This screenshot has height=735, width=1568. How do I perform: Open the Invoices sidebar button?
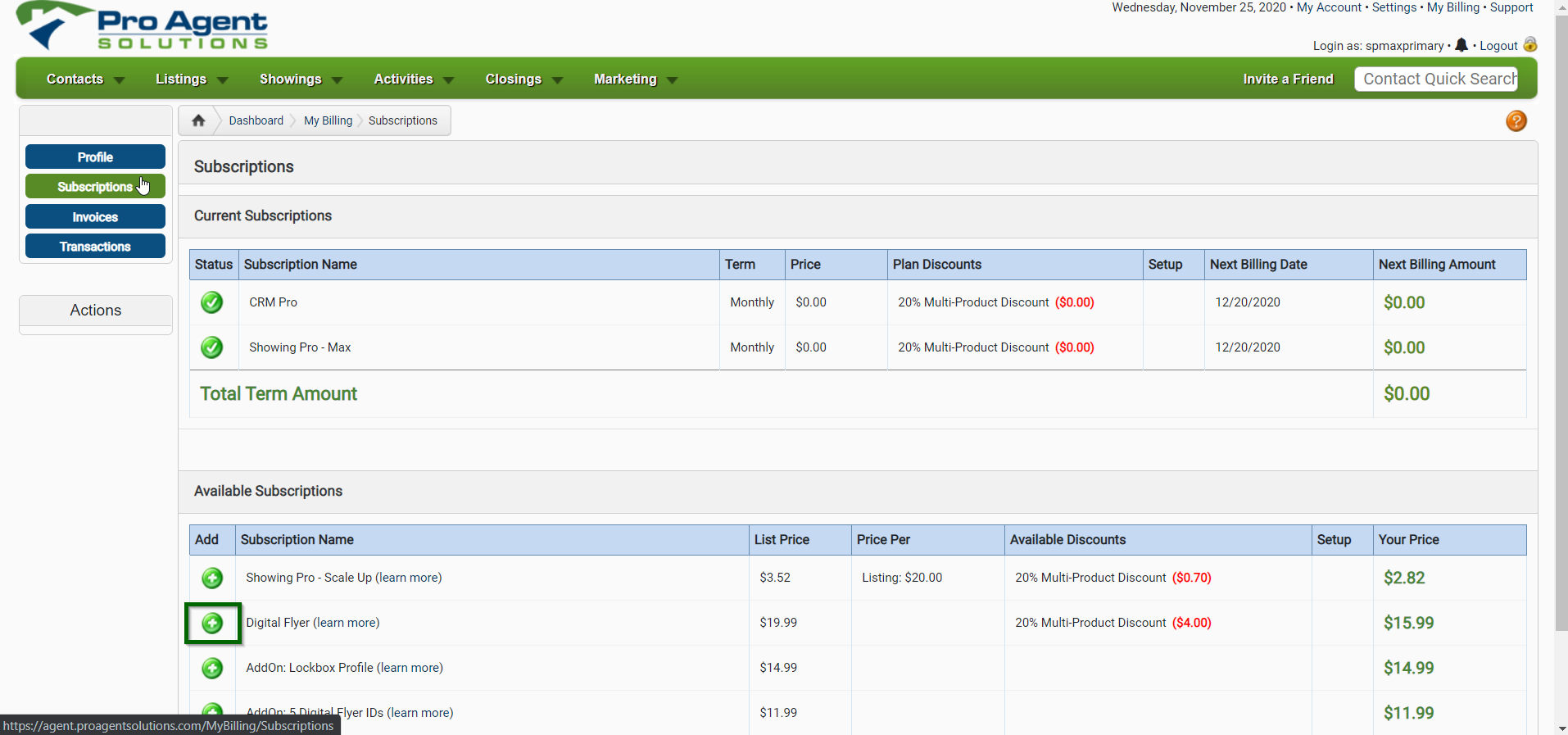point(95,216)
